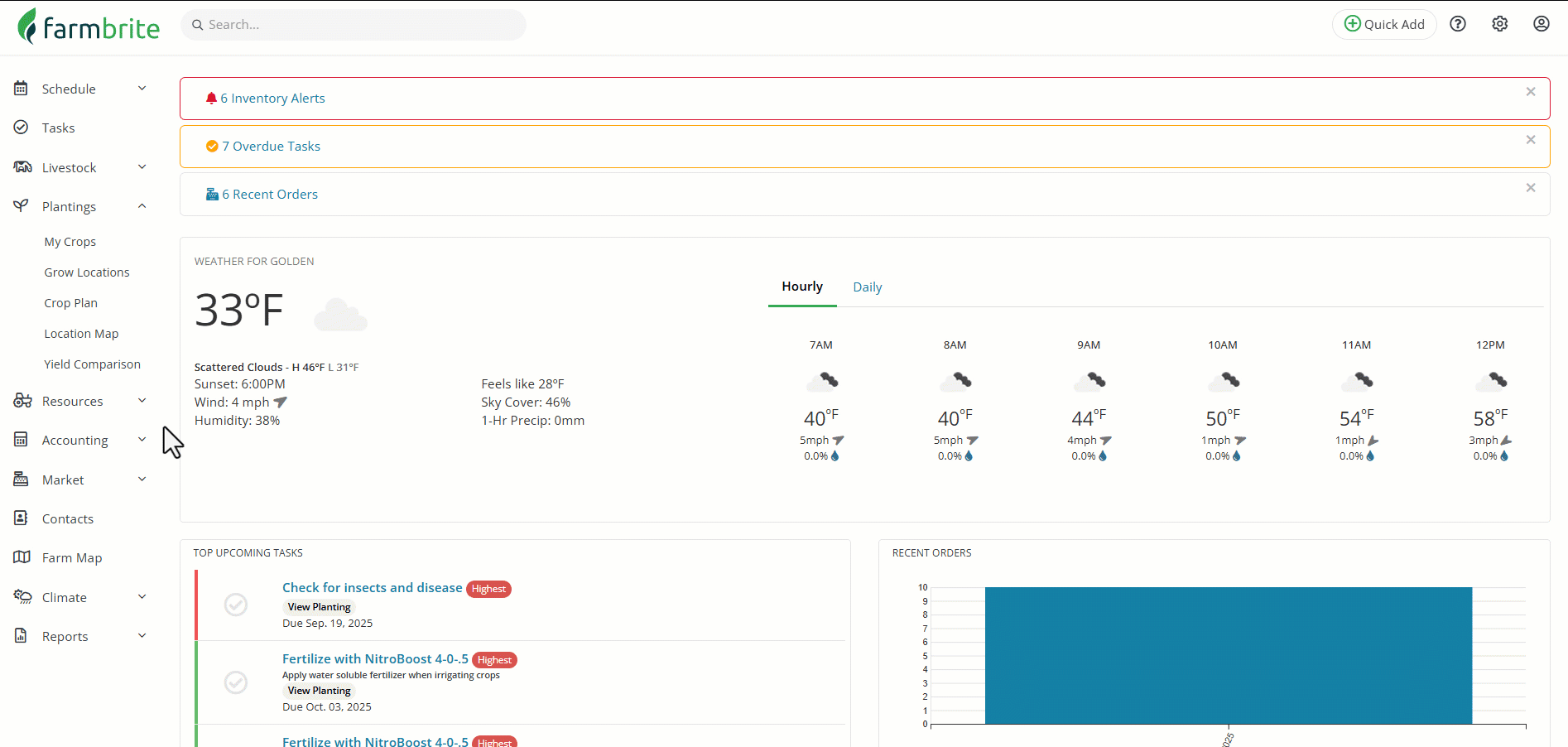
Task: Click the Market cash register icon
Action: (x=22, y=479)
